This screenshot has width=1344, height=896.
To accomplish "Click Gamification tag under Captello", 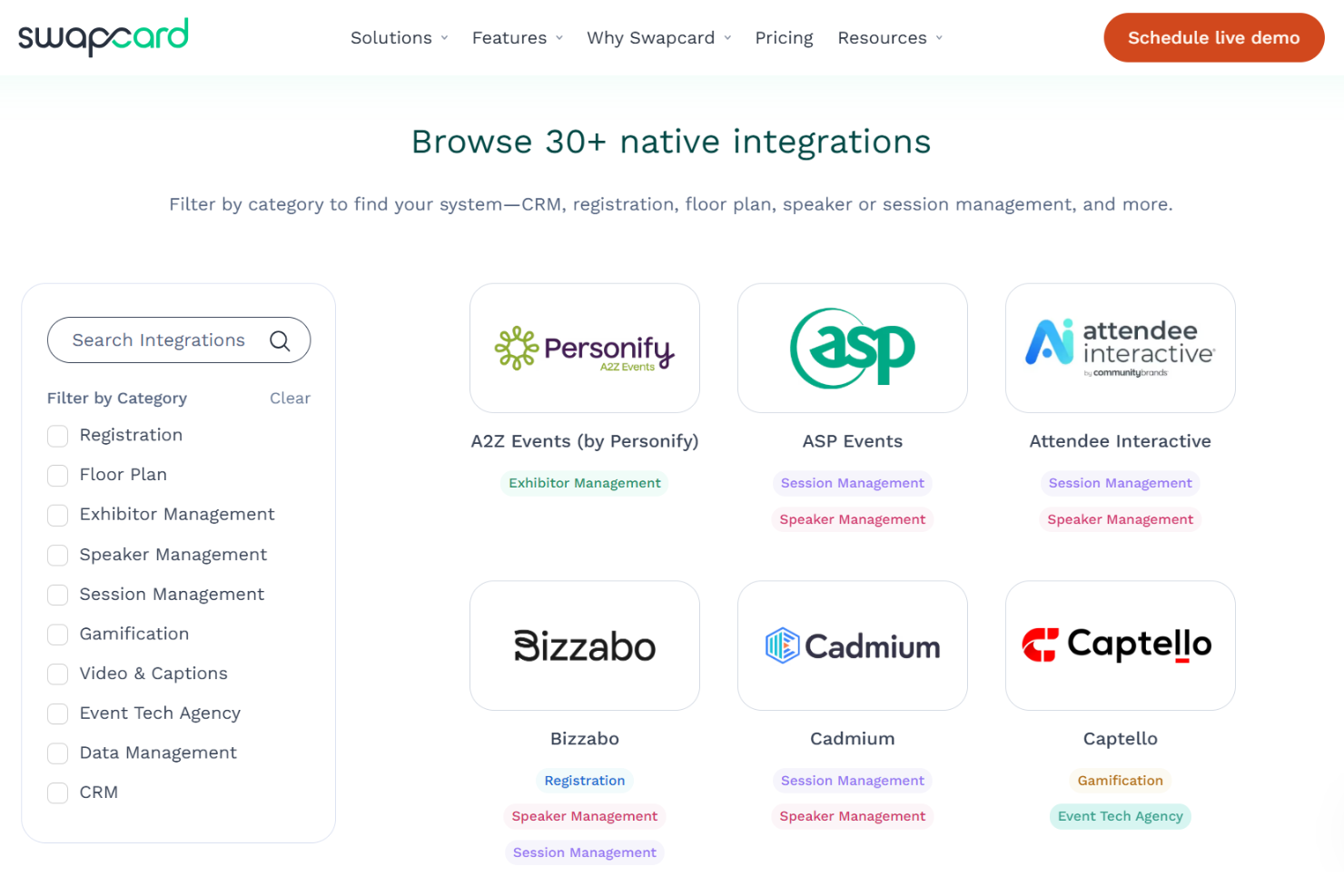I will click(x=1121, y=781).
